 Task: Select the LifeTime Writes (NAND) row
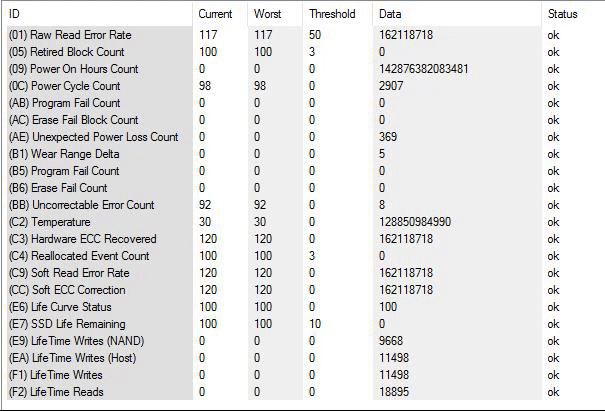pyautogui.click(x=305, y=341)
